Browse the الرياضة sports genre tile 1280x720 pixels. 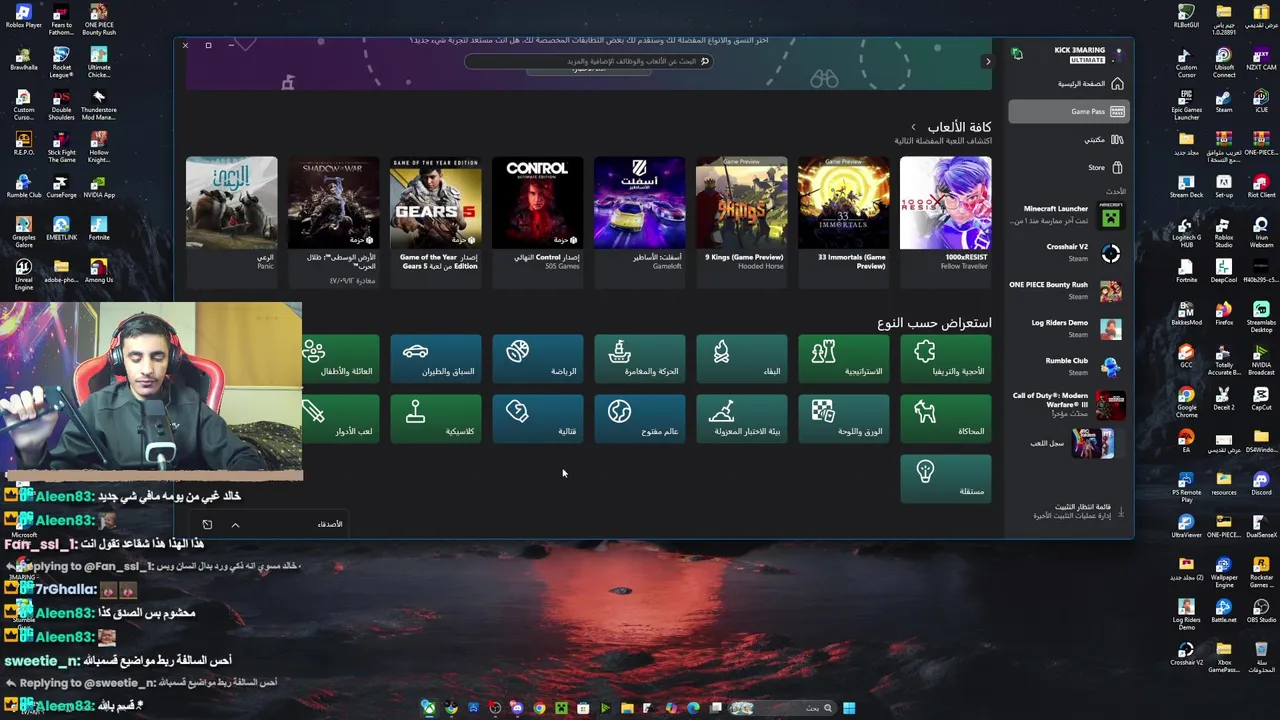tap(537, 359)
